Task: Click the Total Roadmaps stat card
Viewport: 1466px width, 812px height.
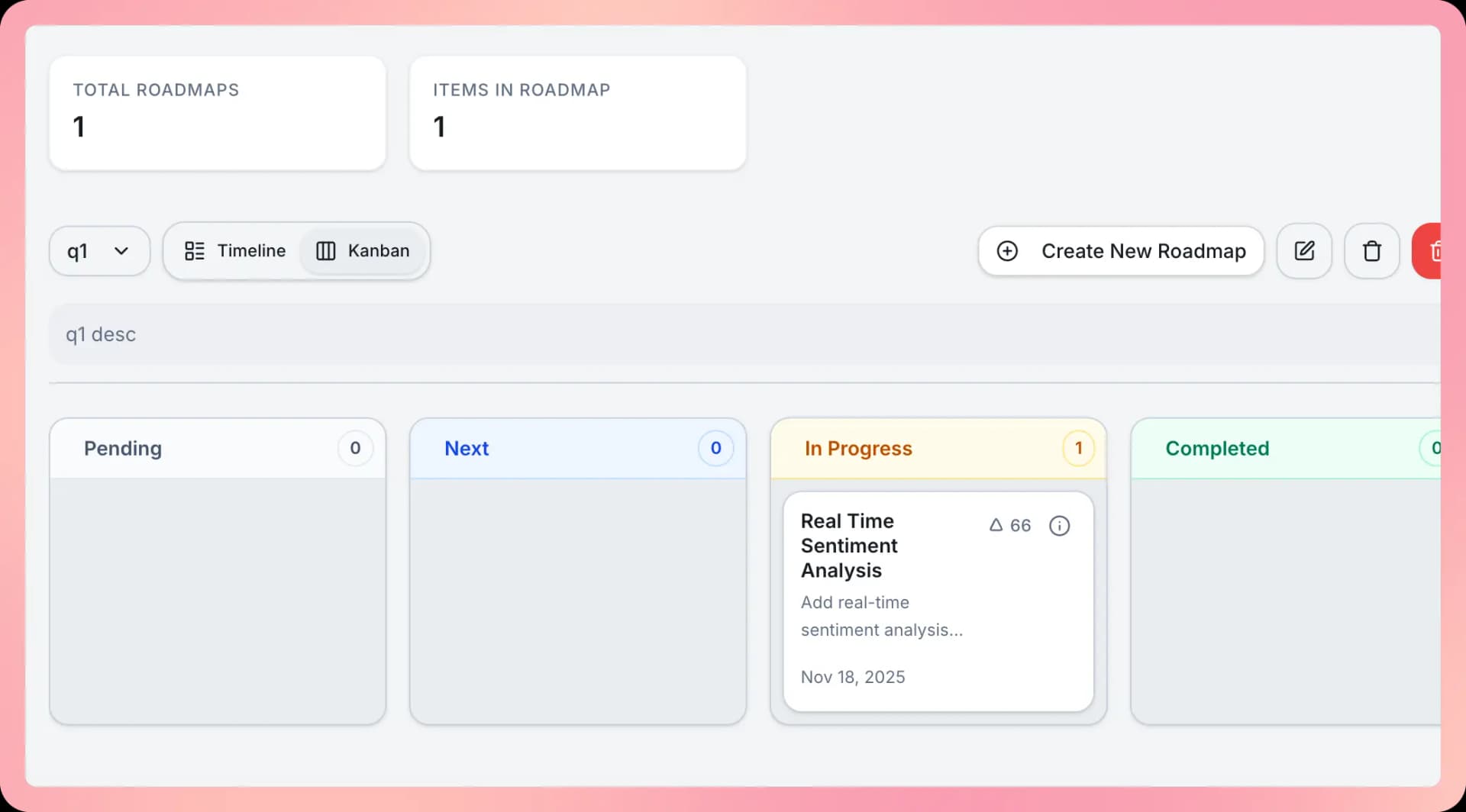Action: tap(218, 113)
